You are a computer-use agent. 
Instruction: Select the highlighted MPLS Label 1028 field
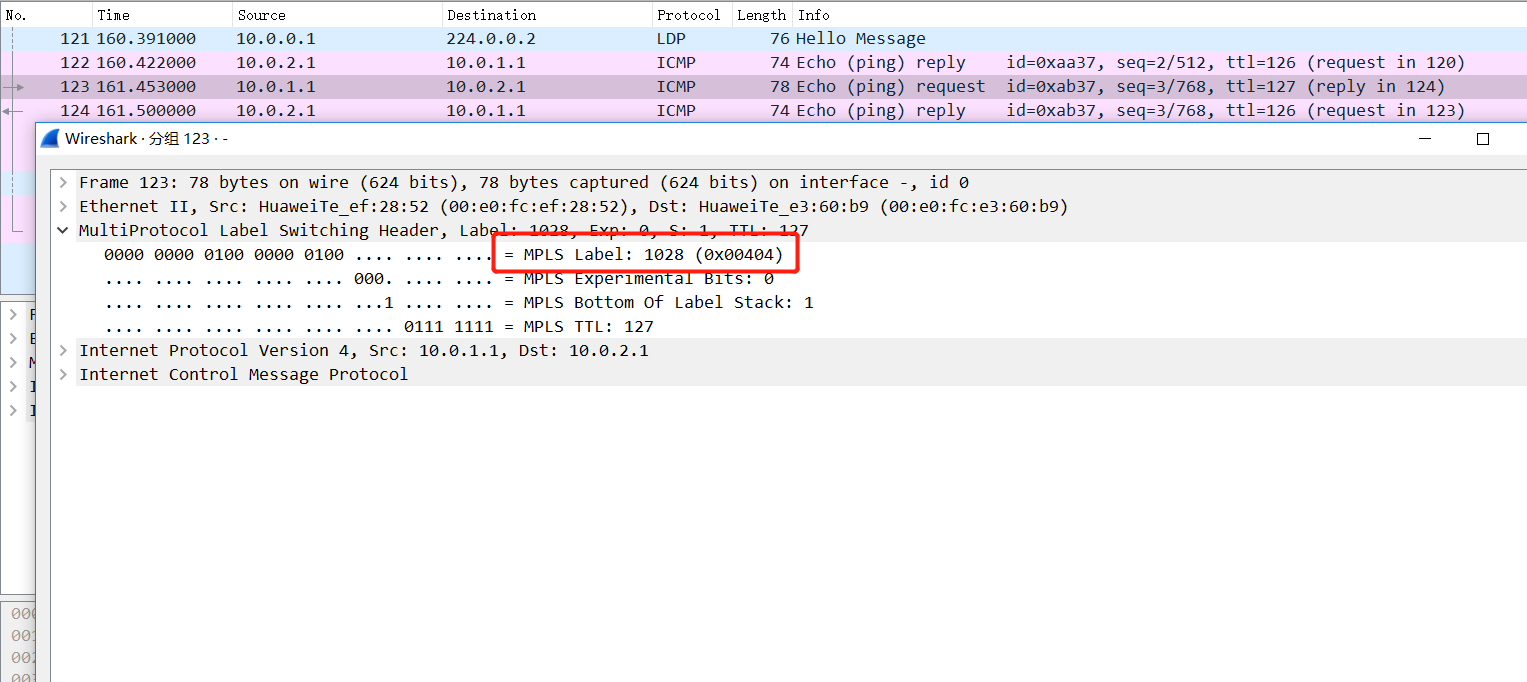[647, 254]
